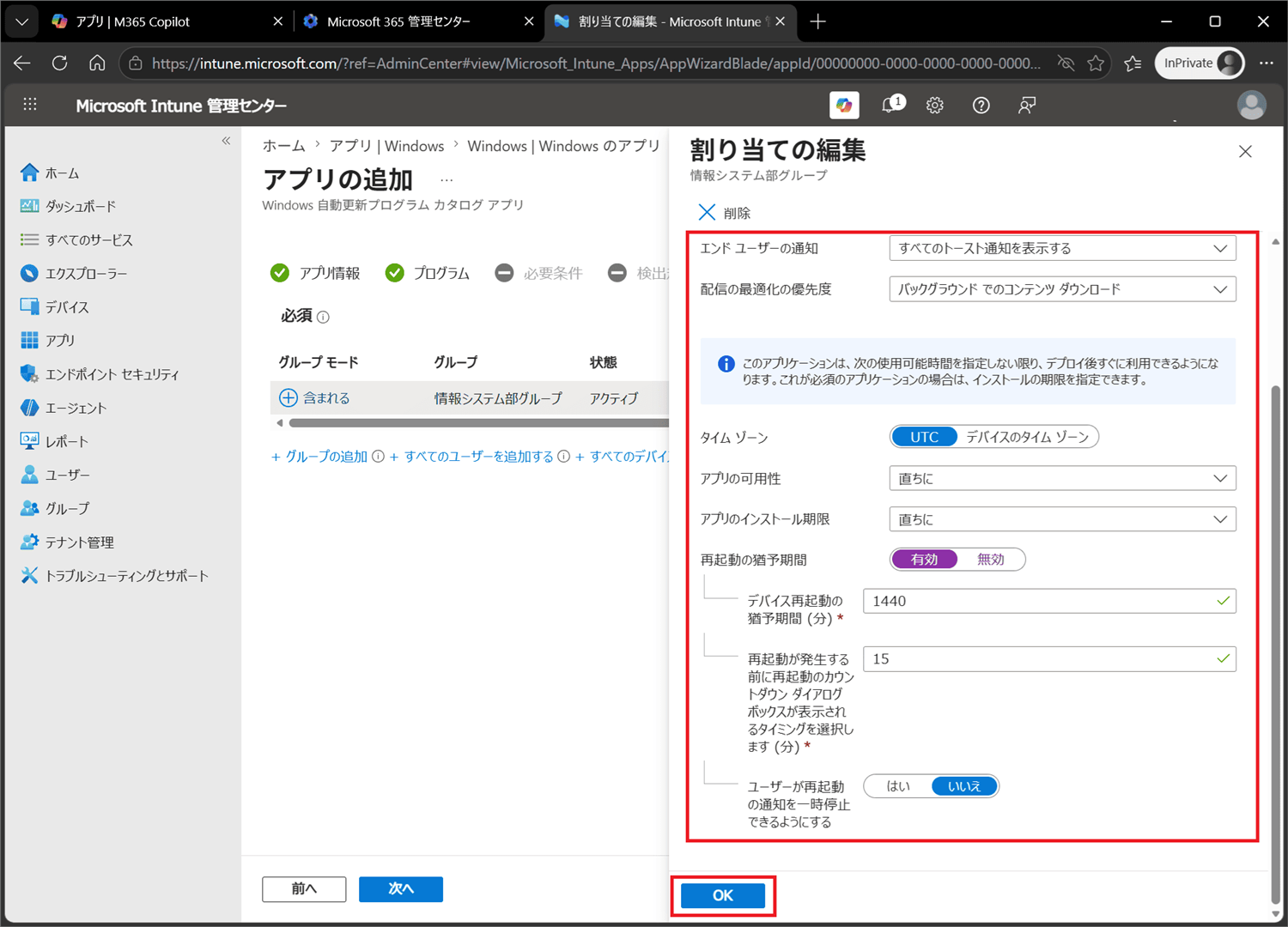Go to プログラム wizard step

pyautogui.click(x=428, y=273)
